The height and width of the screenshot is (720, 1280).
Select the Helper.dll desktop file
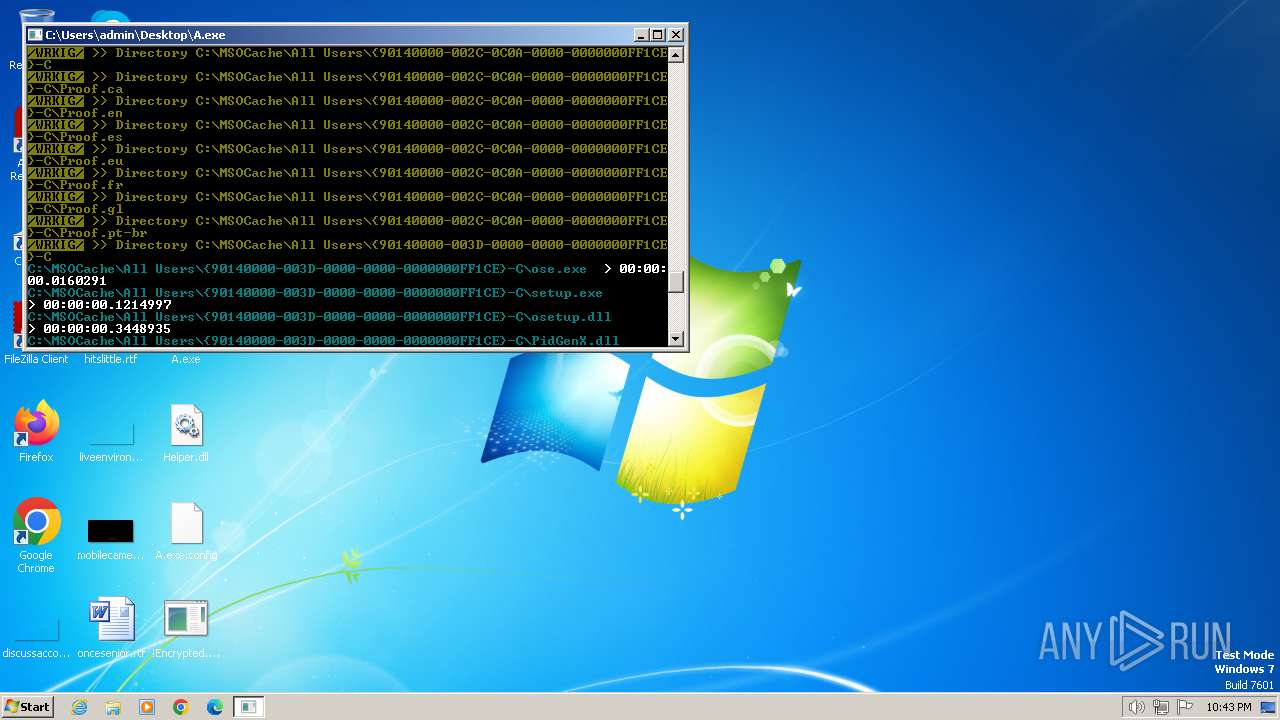click(186, 432)
